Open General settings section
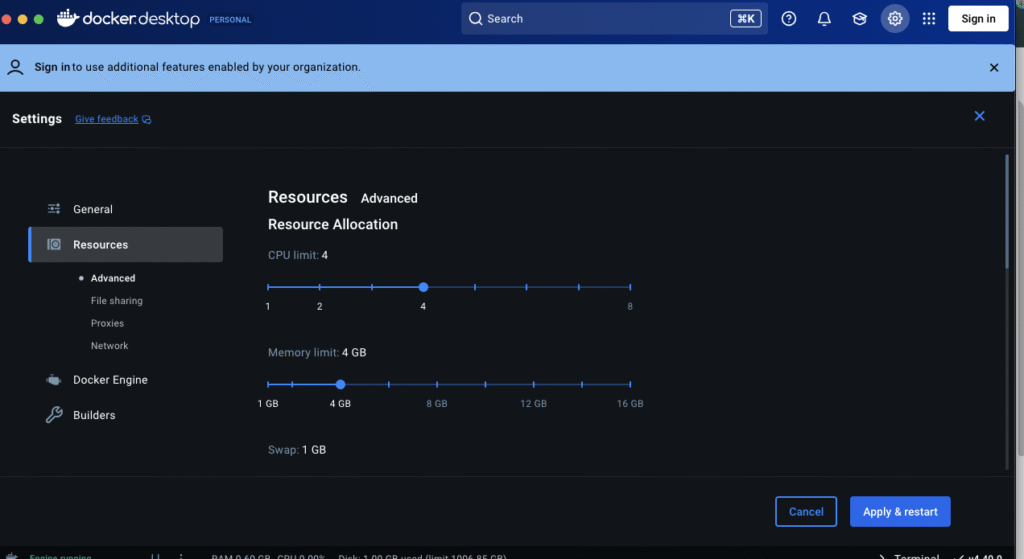Image resolution: width=1024 pixels, height=559 pixels. [93, 209]
